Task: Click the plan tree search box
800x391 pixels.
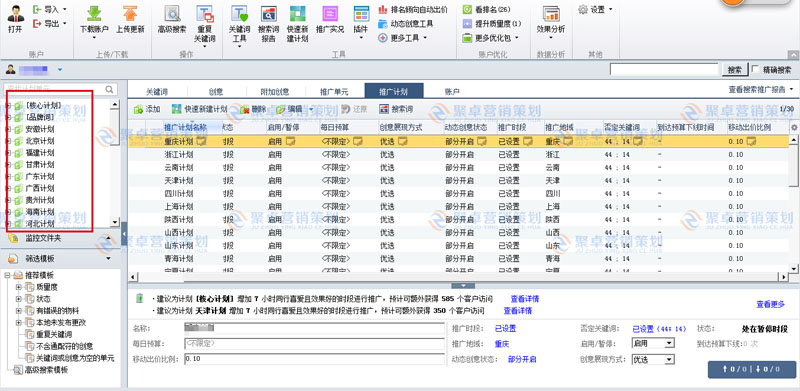Action: coord(61,89)
